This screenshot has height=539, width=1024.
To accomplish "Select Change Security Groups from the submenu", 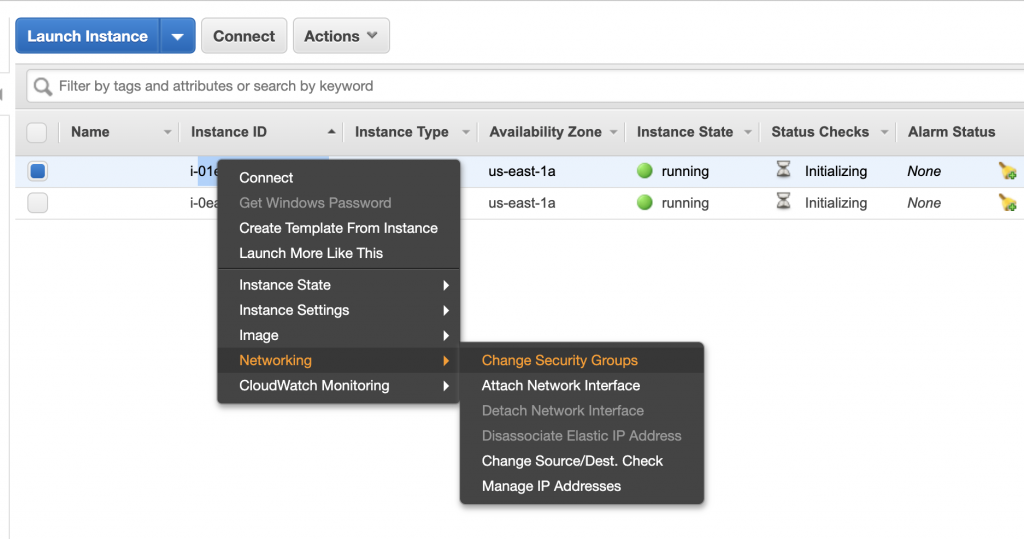I will click(559, 360).
